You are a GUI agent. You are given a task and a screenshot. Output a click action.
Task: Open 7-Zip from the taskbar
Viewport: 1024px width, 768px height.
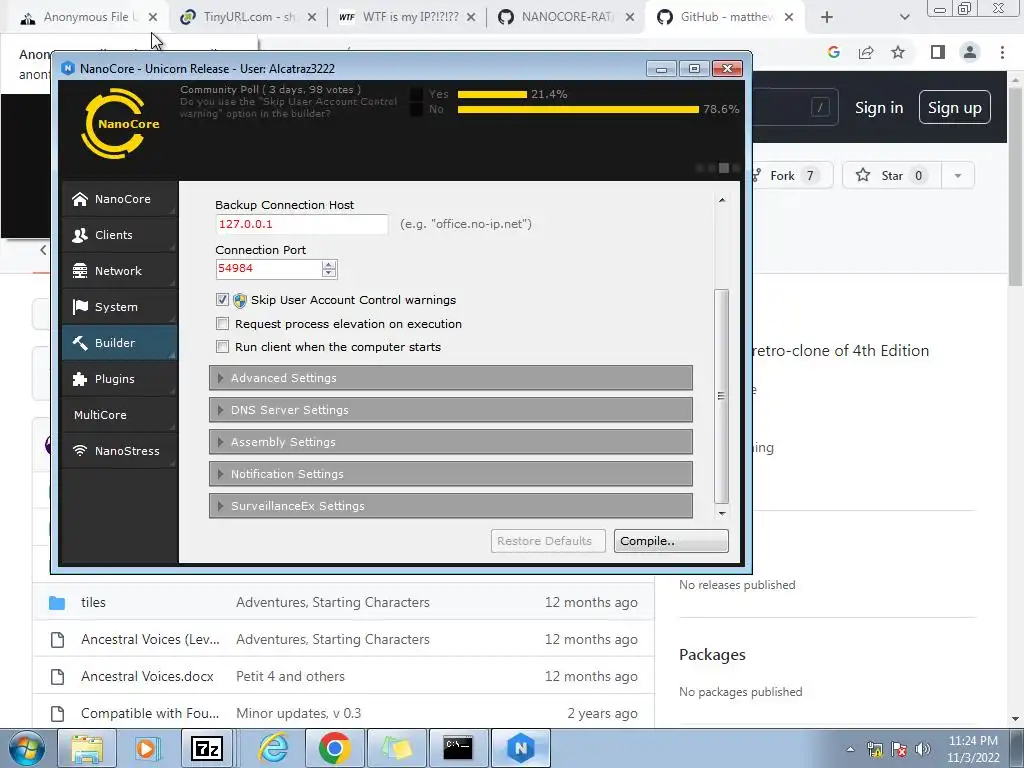(207, 748)
